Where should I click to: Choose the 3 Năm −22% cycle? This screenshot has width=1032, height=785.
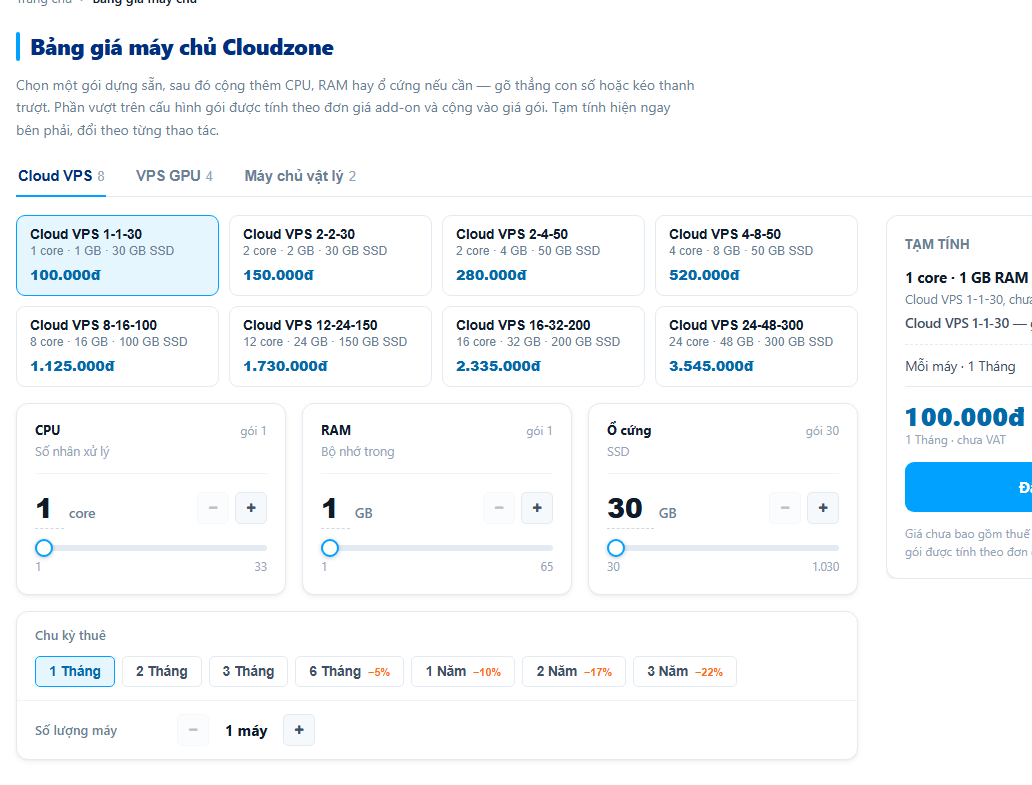point(685,671)
